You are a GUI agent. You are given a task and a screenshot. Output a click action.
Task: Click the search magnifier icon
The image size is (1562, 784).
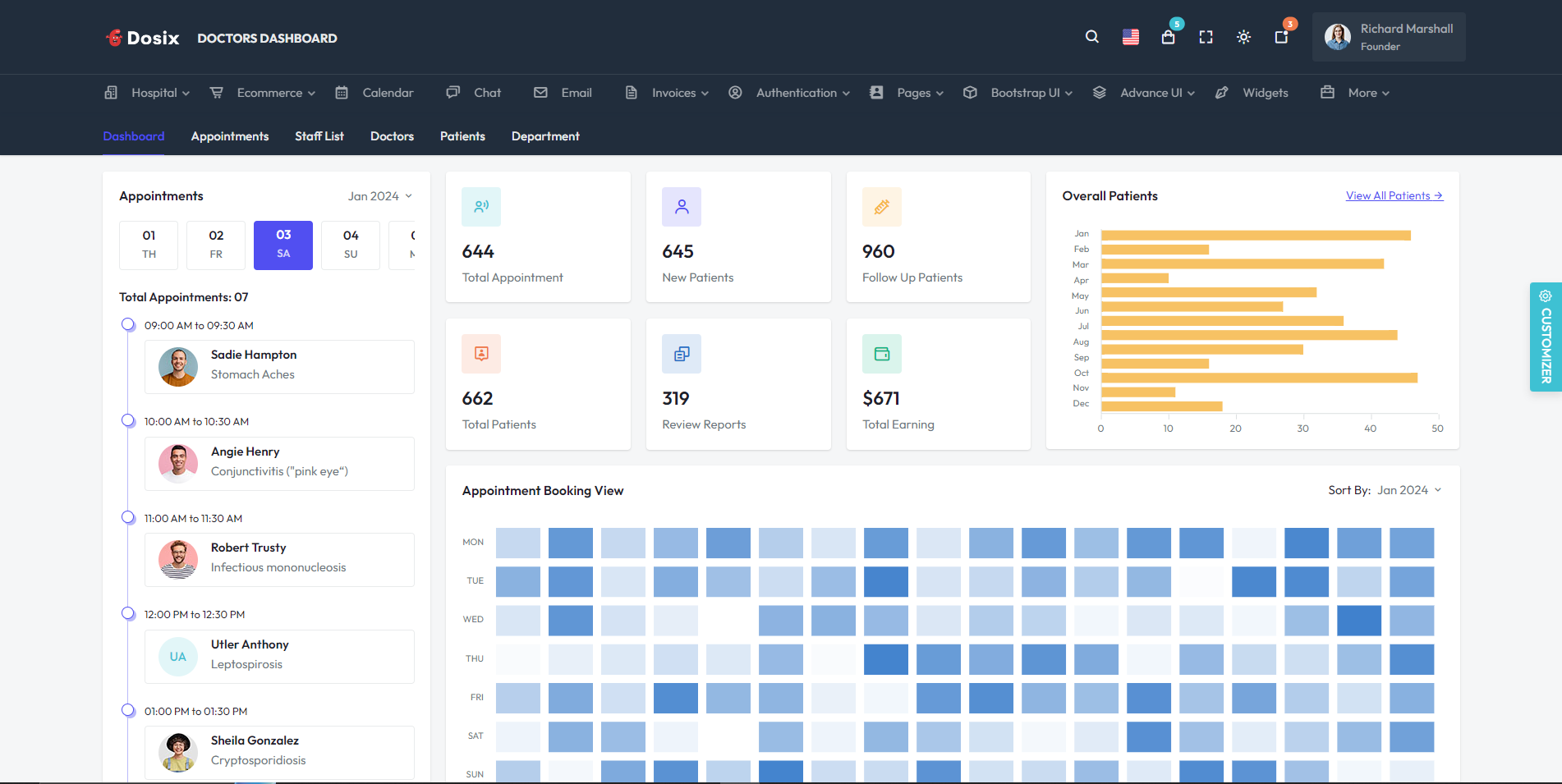pos(1091,37)
